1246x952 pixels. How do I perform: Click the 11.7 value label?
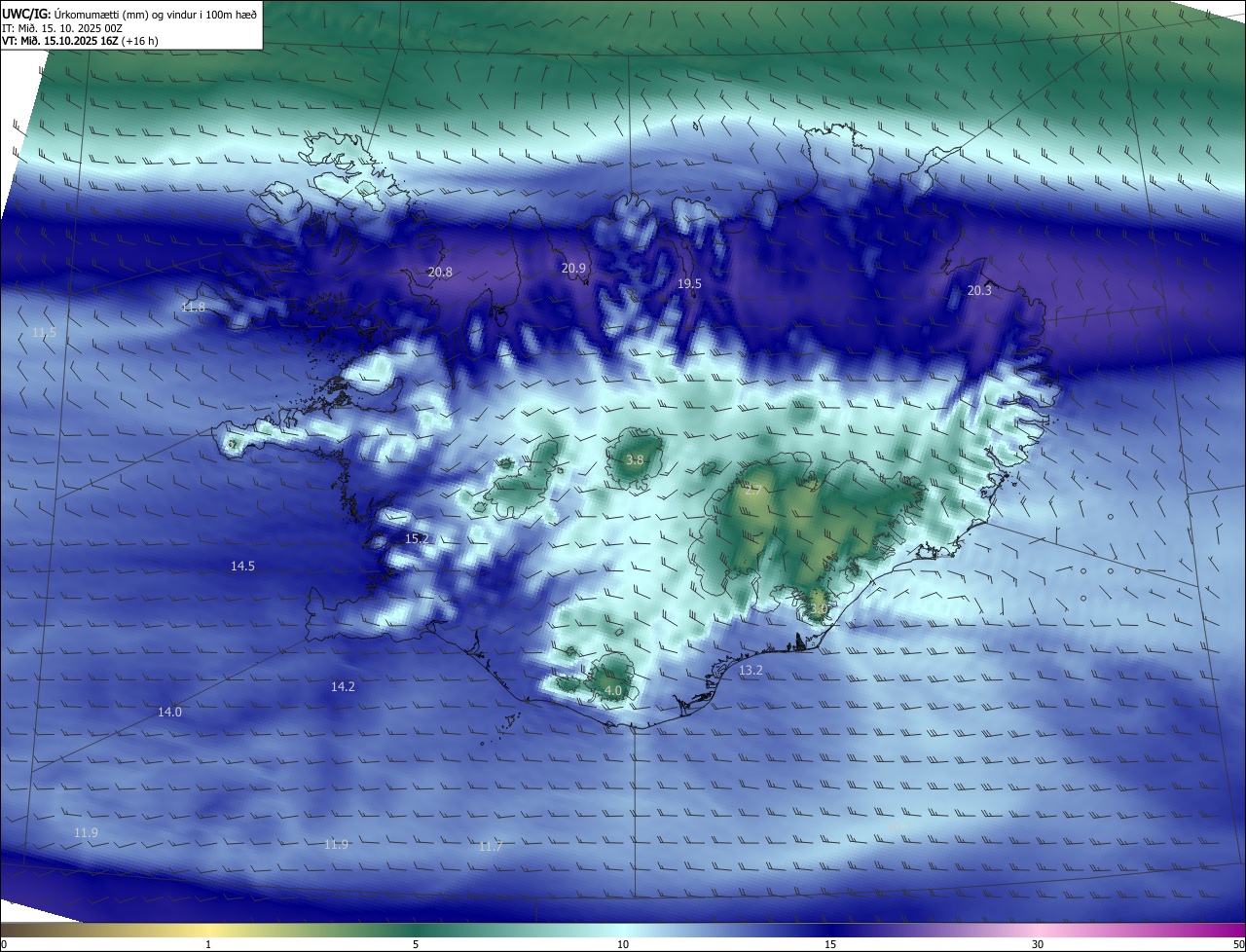[x=491, y=847]
